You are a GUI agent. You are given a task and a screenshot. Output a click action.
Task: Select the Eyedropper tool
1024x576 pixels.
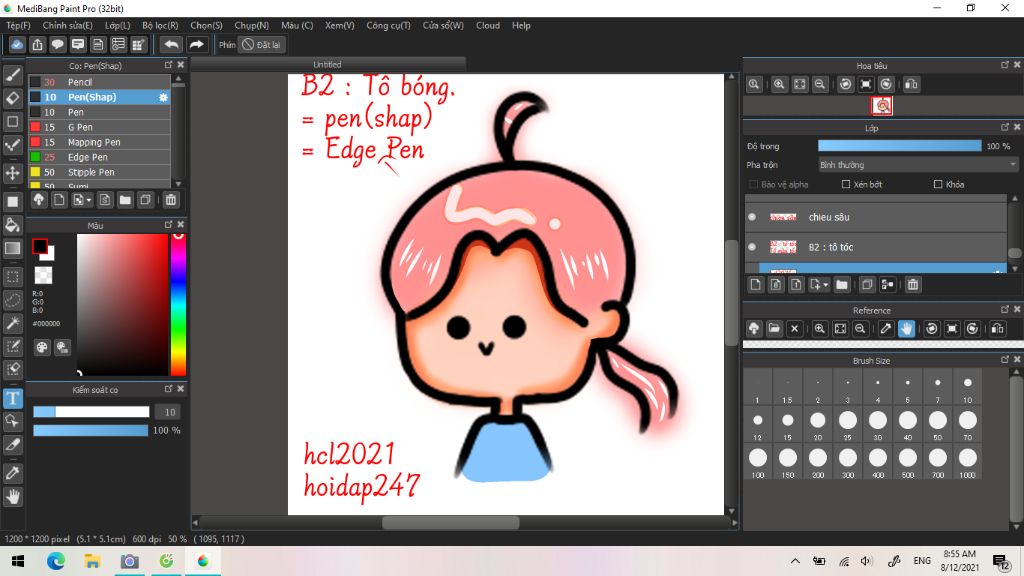(12, 473)
